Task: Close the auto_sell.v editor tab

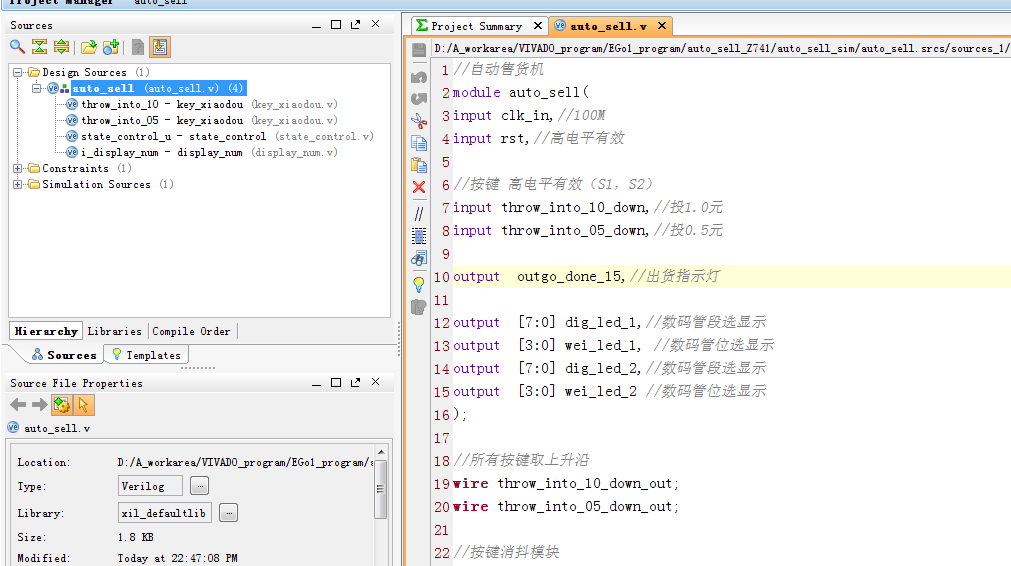Action: 662,26
